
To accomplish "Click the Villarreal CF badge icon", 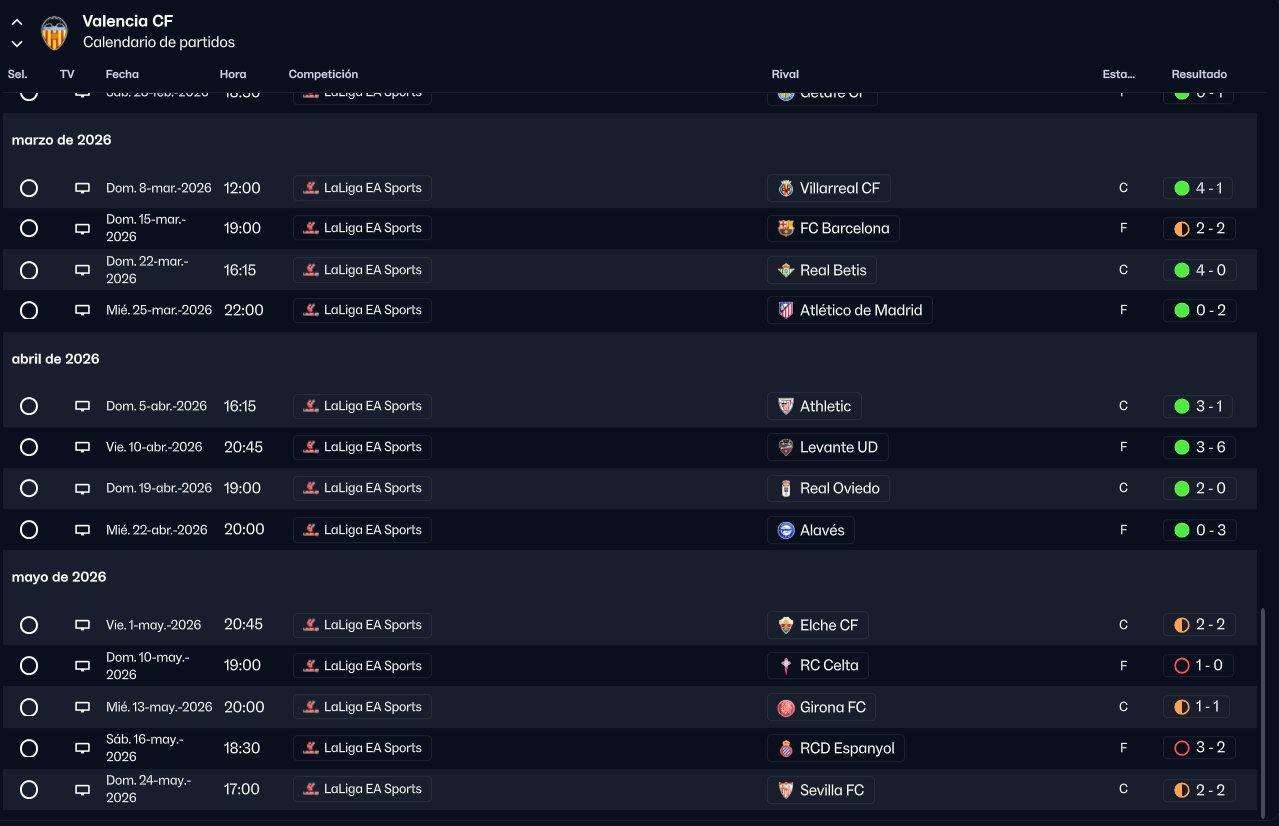I will [x=786, y=188].
